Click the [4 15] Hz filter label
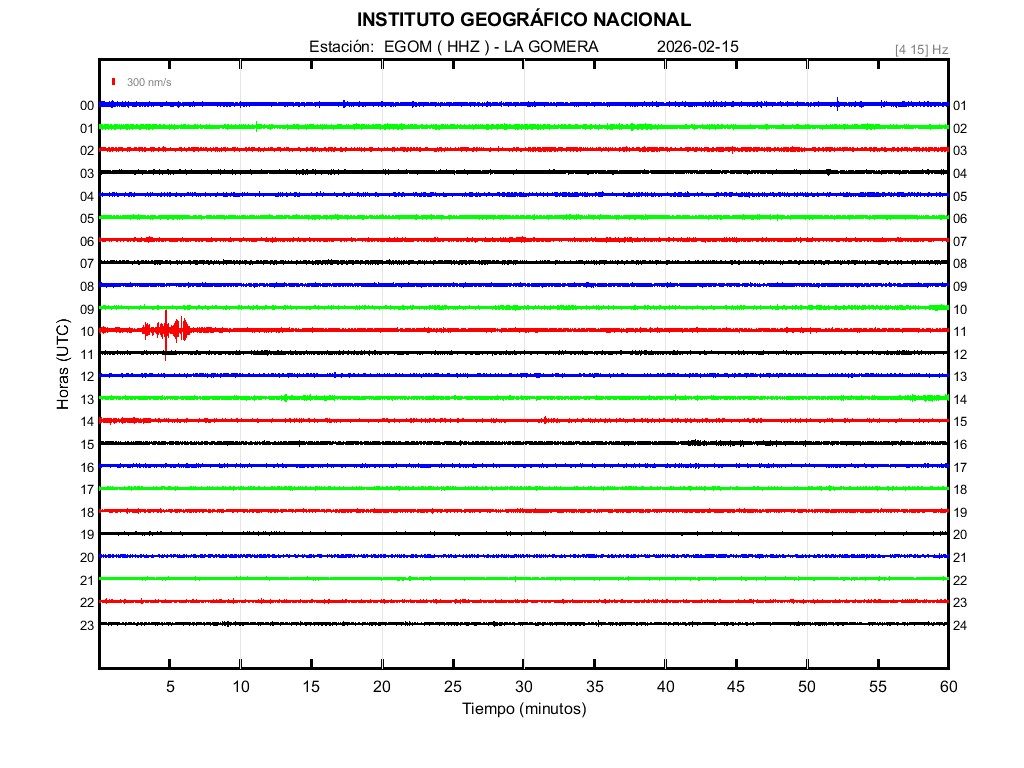The width and height of the screenshot is (1024, 768). [x=921, y=49]
